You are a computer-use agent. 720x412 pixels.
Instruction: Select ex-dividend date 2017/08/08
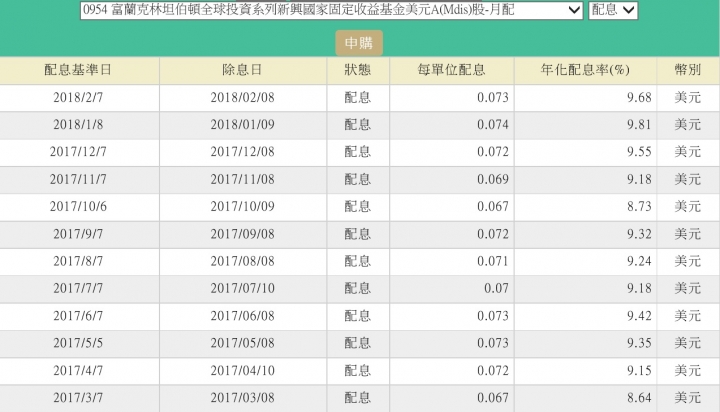tap(242, 261)
